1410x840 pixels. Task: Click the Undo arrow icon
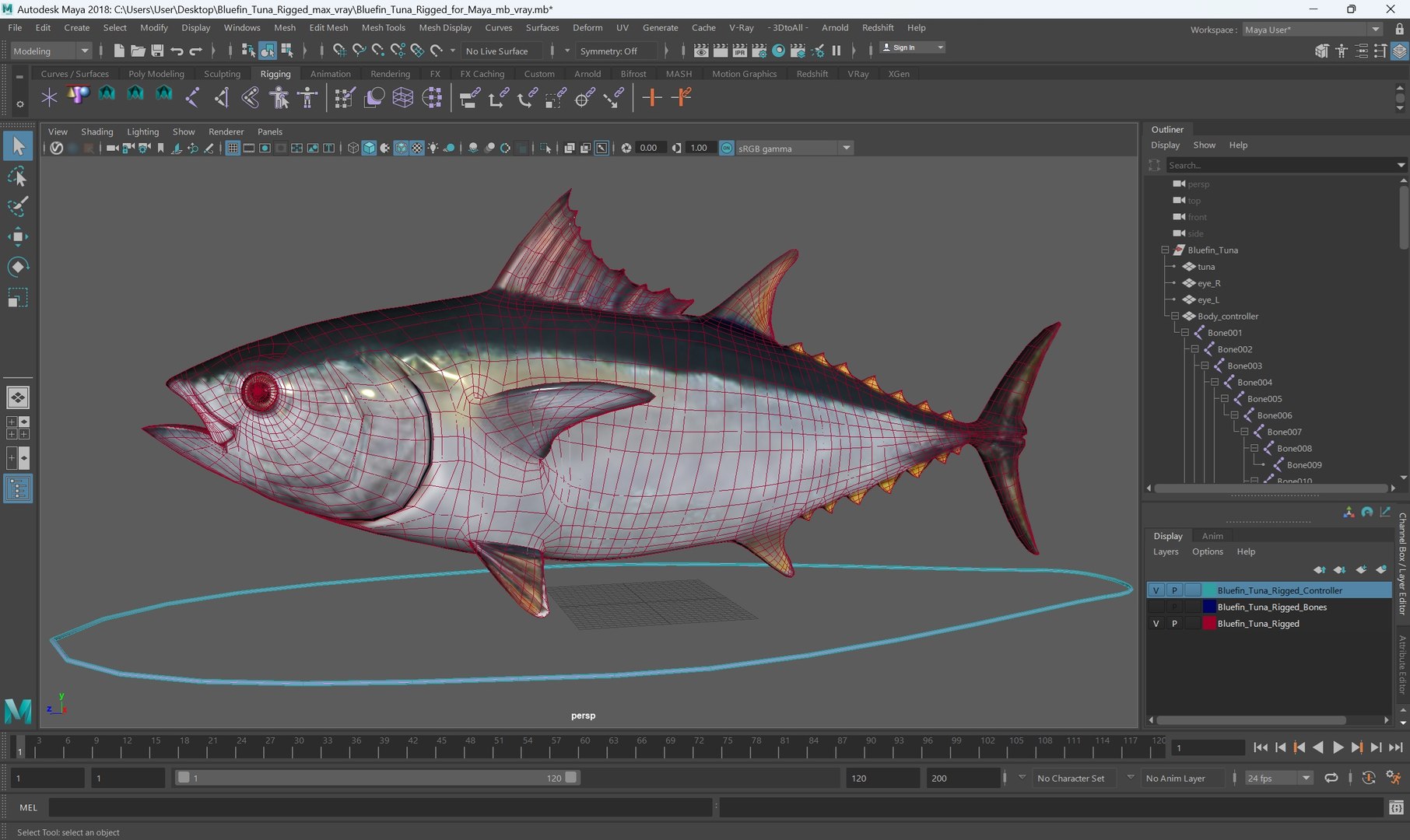point(177,51)
